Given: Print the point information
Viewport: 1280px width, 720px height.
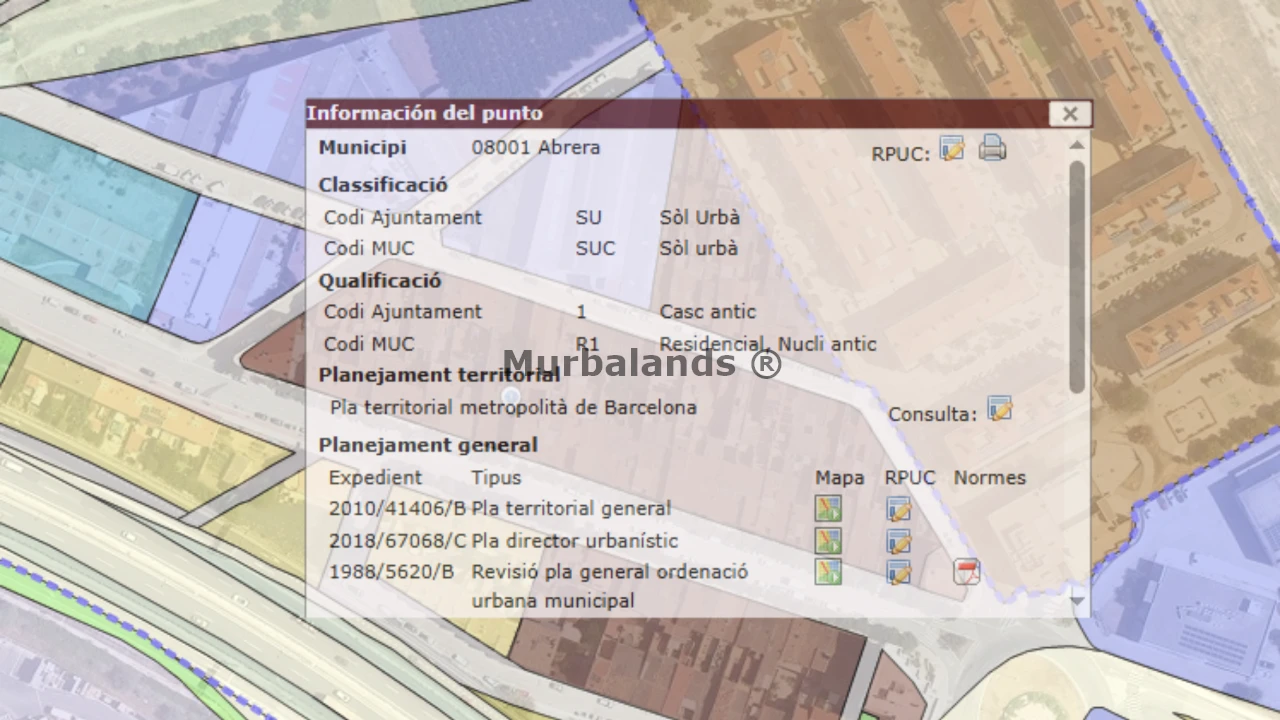Looking at the screenshot, I should pyautogui.click(x=992, y=149).
